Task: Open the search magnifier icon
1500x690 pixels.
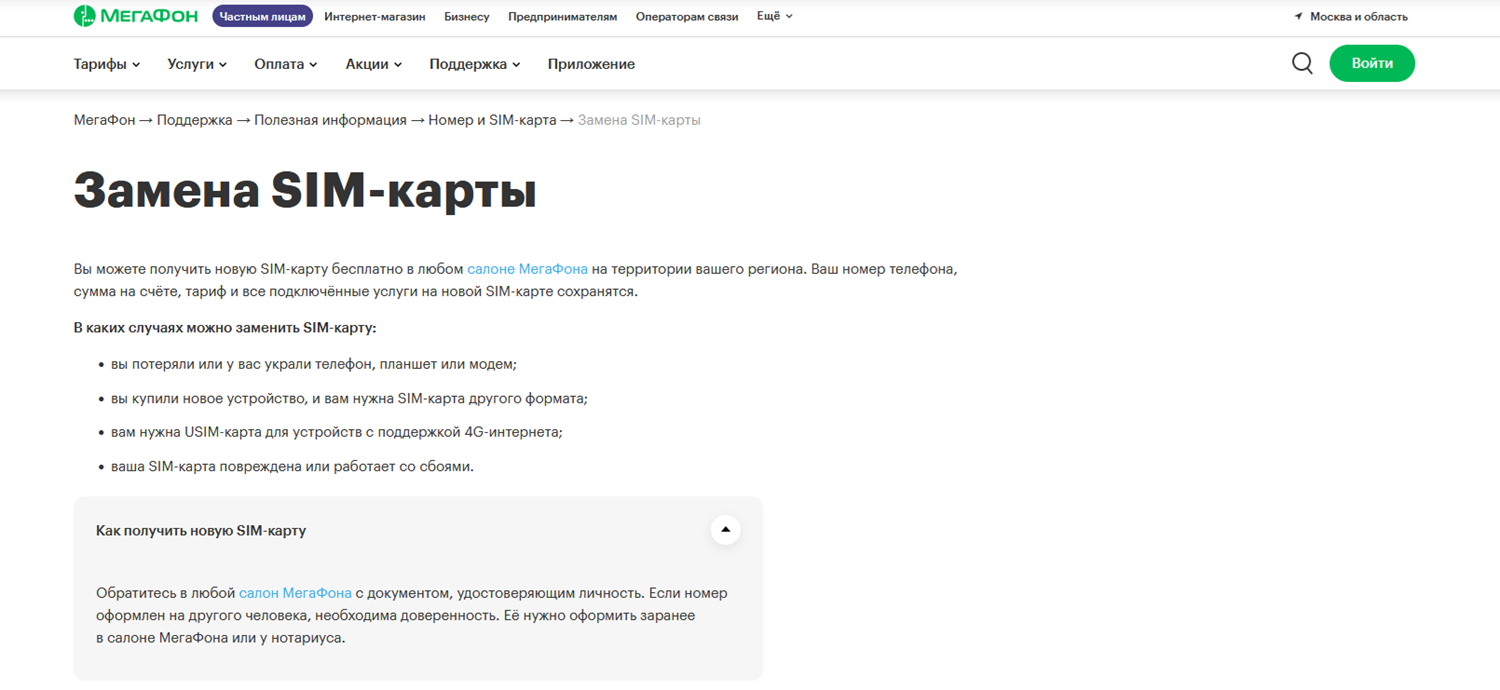Action: pyautogui.click(x=1302, y=64)
